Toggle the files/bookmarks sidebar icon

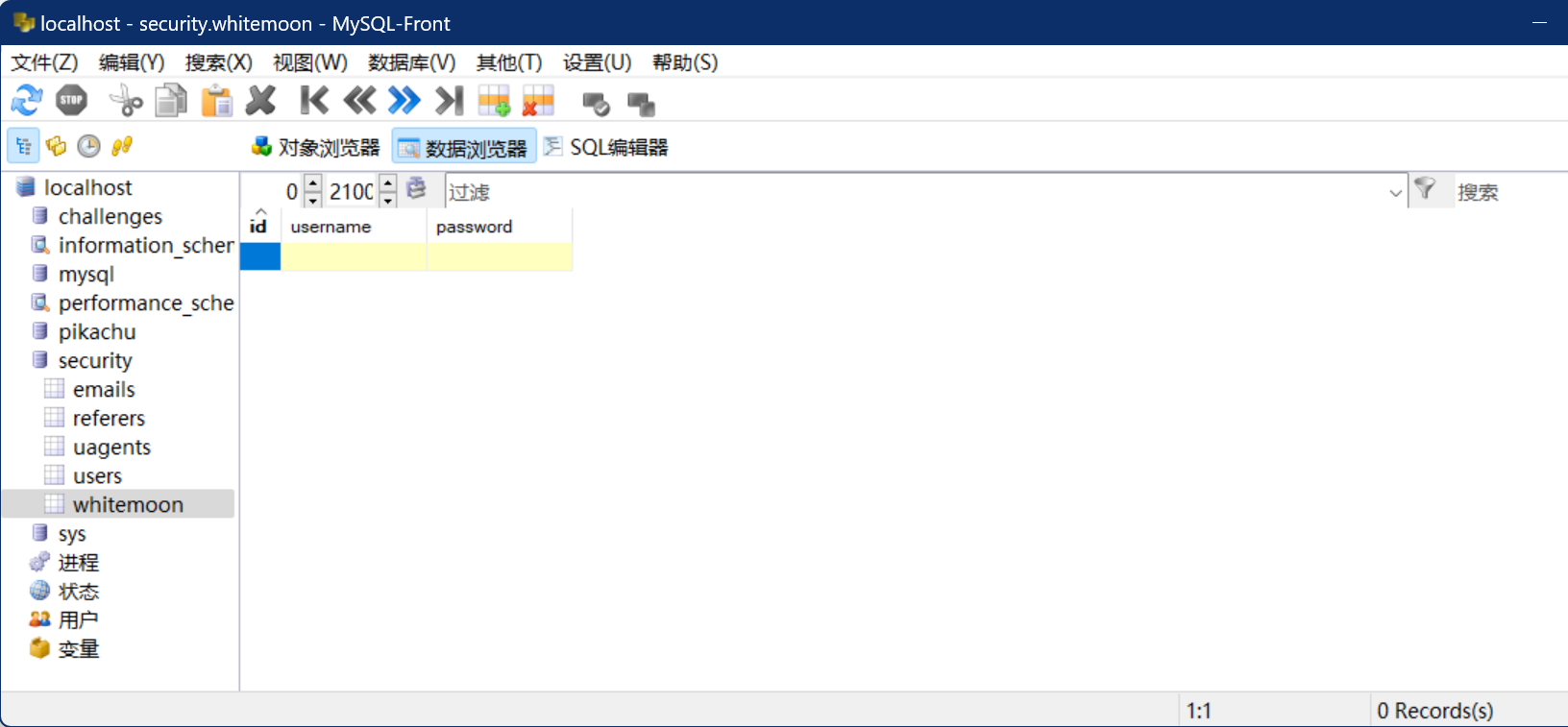(57, 146)
